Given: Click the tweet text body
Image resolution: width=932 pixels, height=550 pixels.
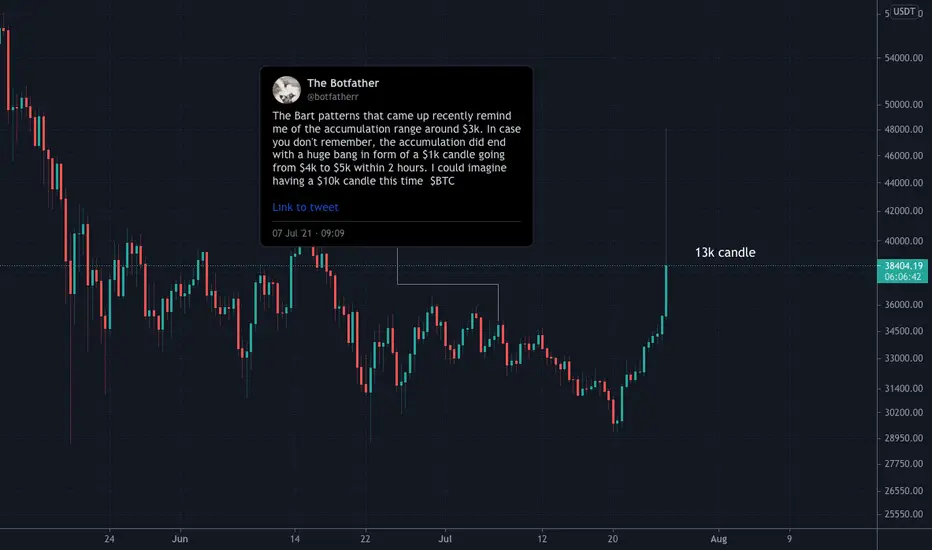Looking at the screenshot, I should [396, 149].
